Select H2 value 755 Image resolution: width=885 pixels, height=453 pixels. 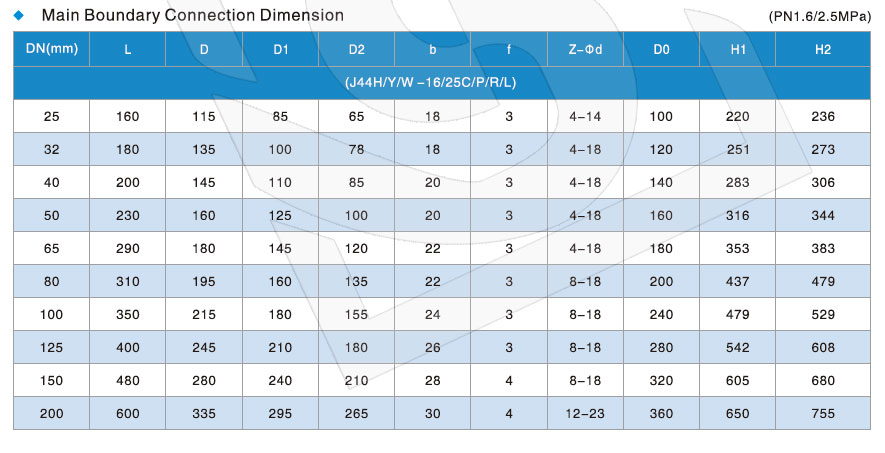[824, 413]
